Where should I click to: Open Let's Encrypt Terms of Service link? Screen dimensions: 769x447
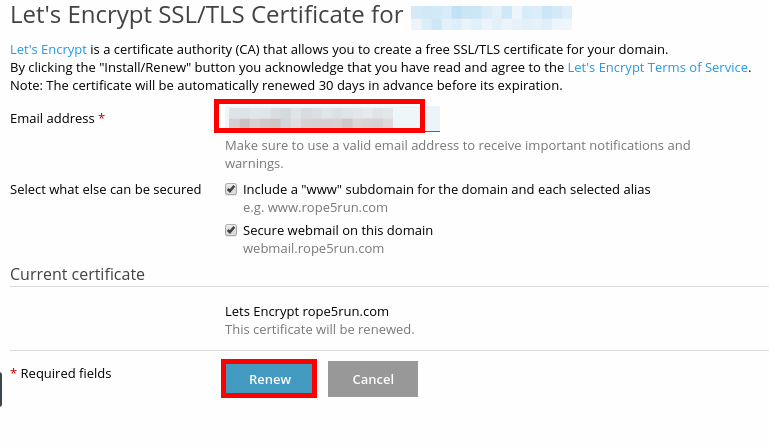point(657,67)
